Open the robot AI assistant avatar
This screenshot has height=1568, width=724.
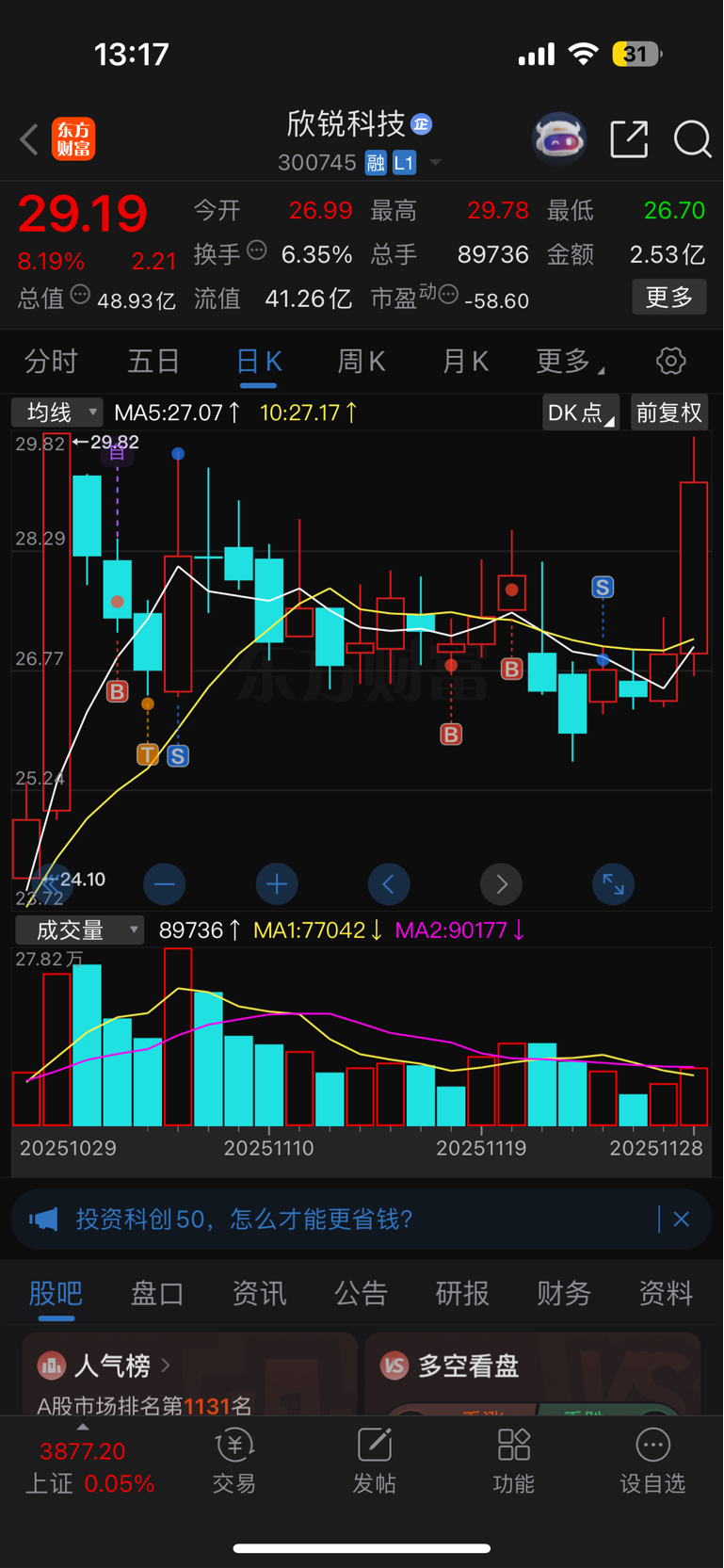(x=559, y=139)
